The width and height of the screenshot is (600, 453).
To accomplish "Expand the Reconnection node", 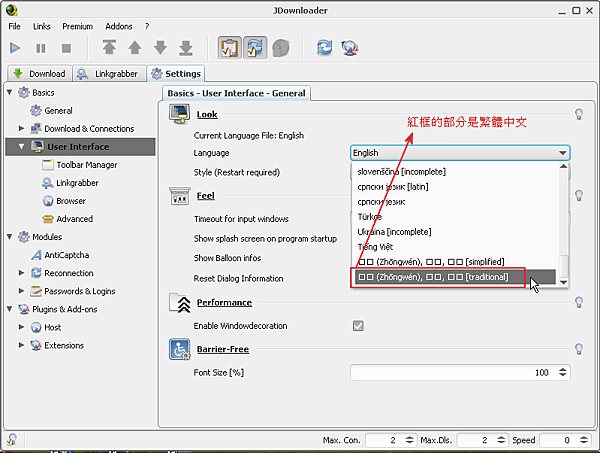I will tap(21, 273).
